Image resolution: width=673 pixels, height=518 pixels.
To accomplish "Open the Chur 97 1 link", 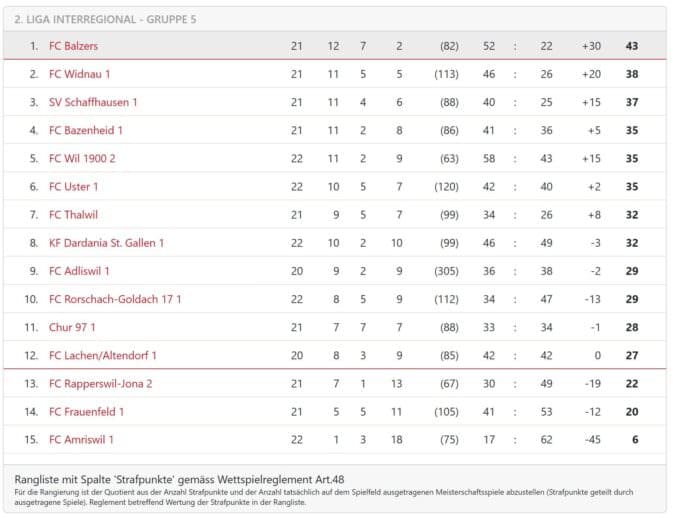I will pos(74,327).
